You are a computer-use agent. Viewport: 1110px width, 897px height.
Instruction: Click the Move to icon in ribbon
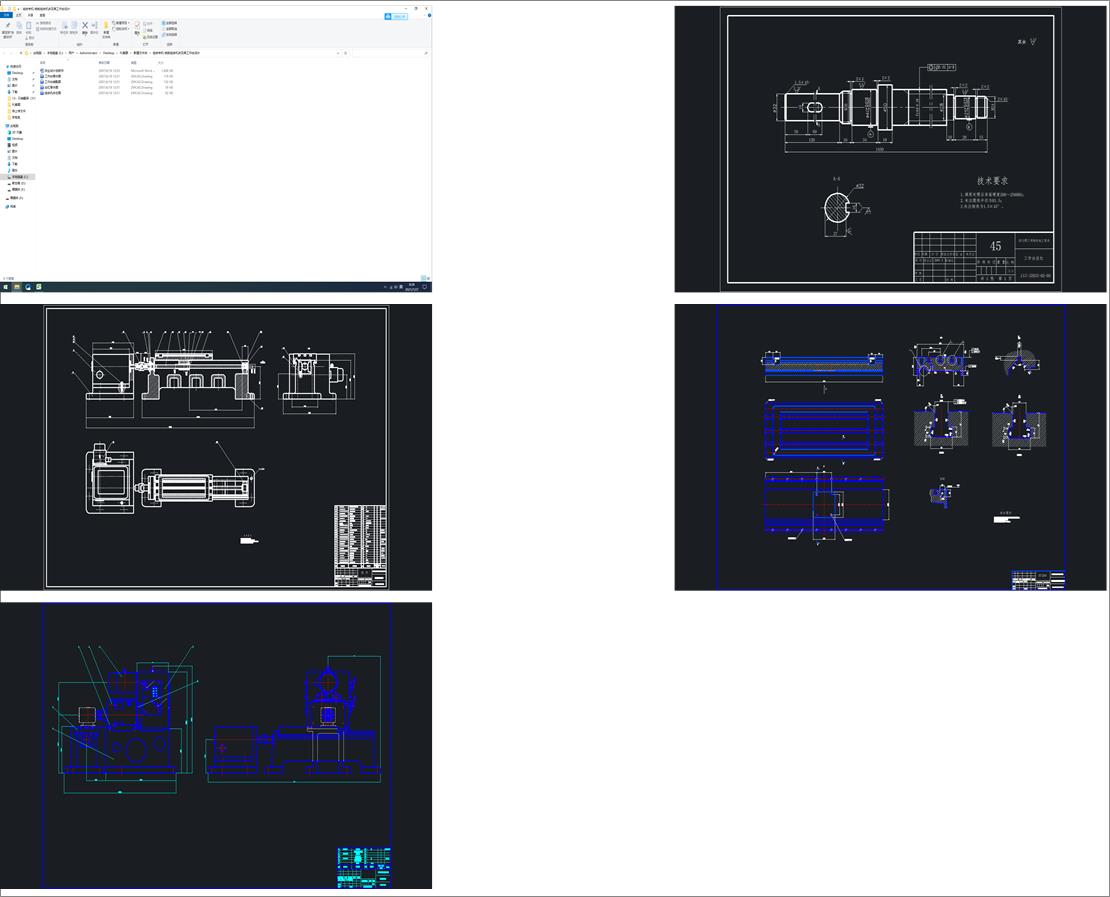[64, 26]
